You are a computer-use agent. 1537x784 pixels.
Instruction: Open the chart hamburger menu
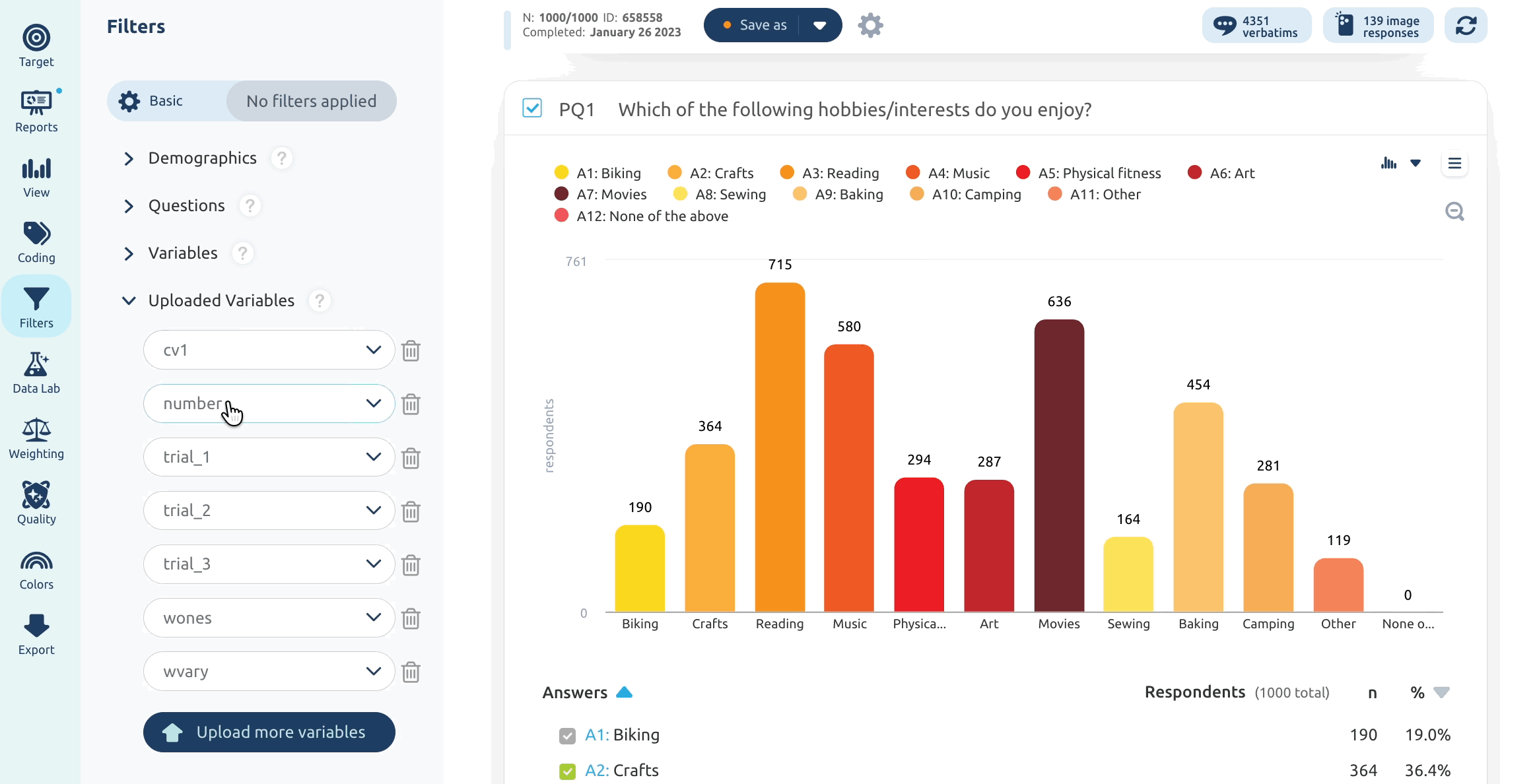[x=1454, y=163]
